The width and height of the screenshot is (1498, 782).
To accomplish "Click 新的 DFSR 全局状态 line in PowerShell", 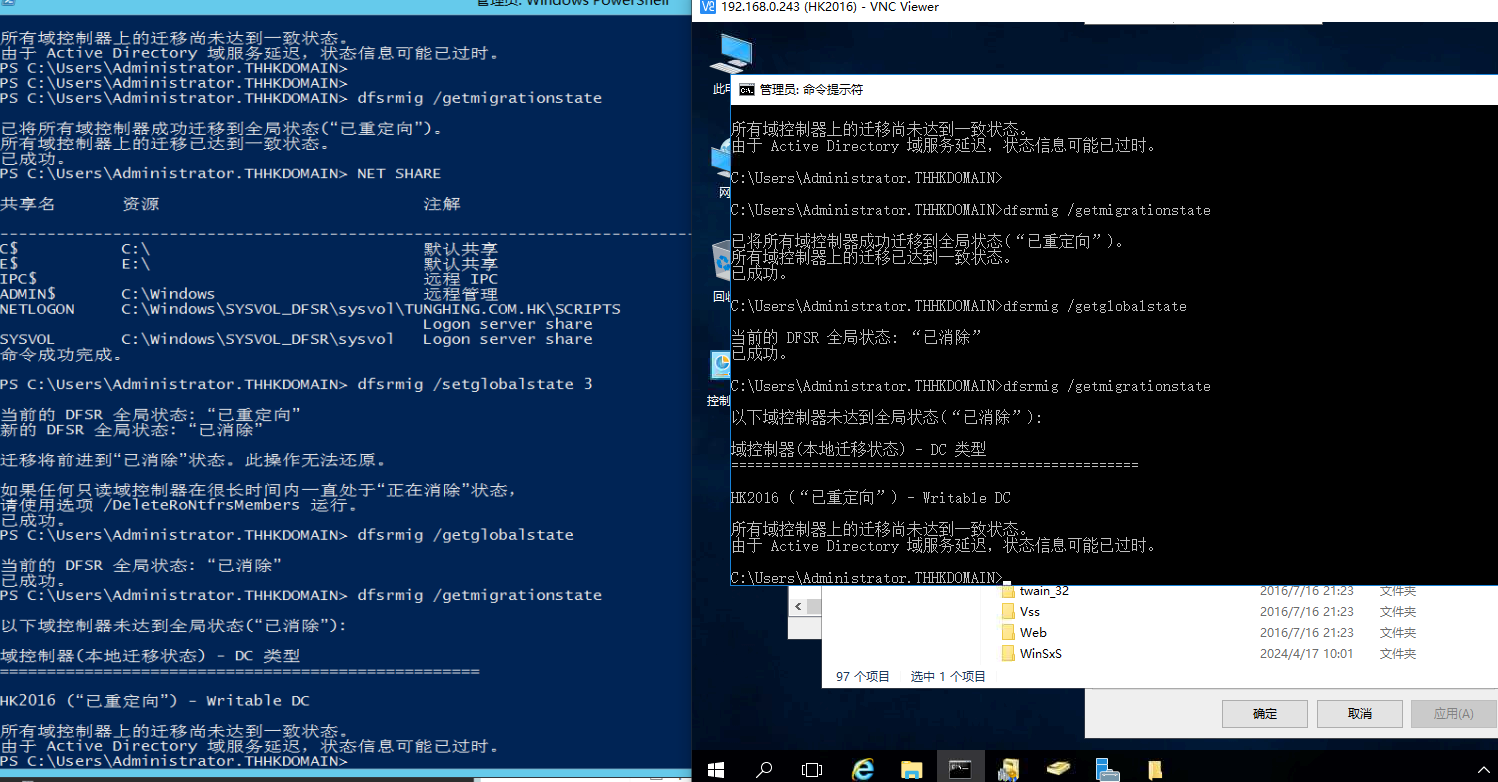I will tap(132, 430).
